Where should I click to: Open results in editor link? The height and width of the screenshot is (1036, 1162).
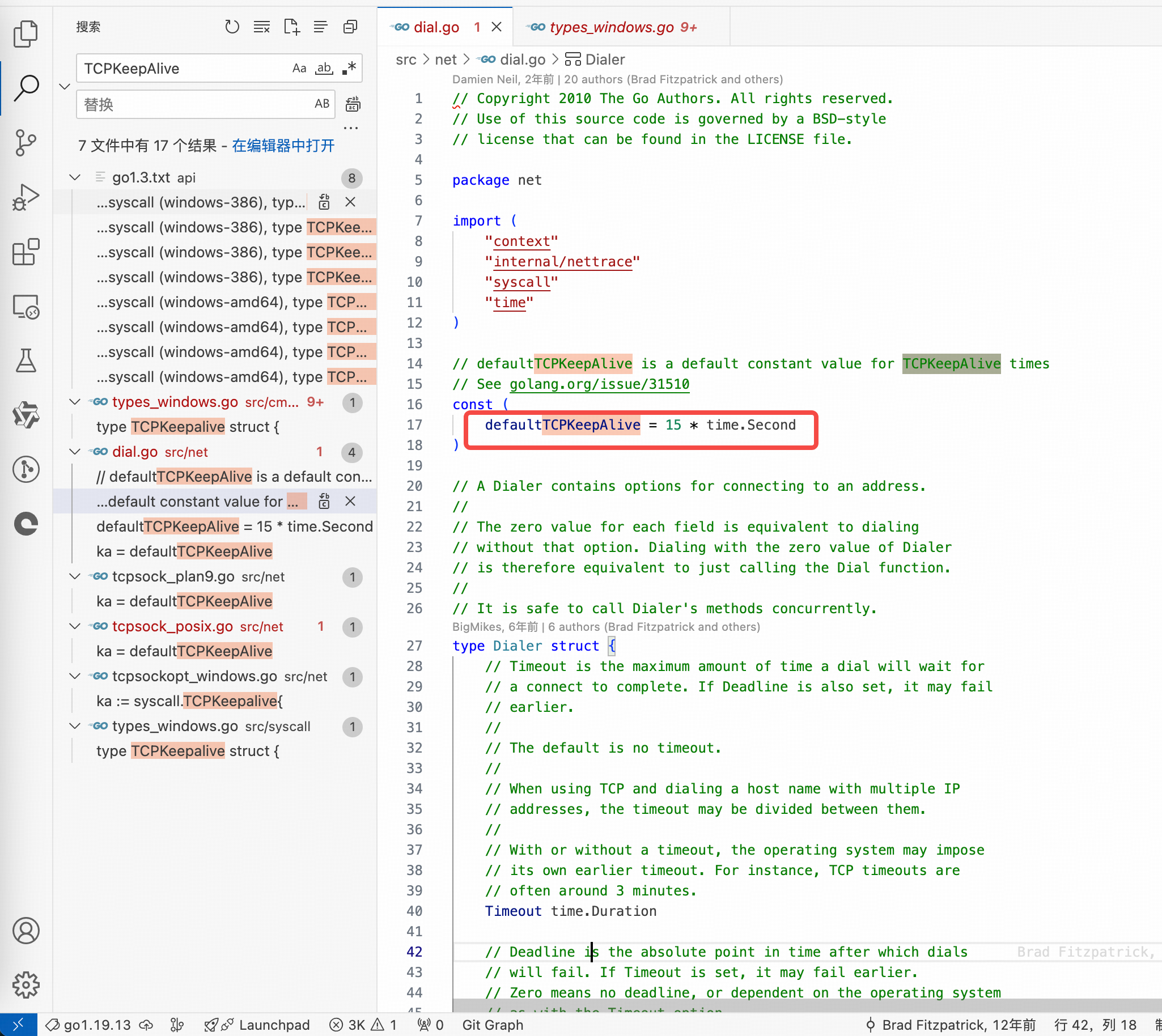tap(283, 146)
